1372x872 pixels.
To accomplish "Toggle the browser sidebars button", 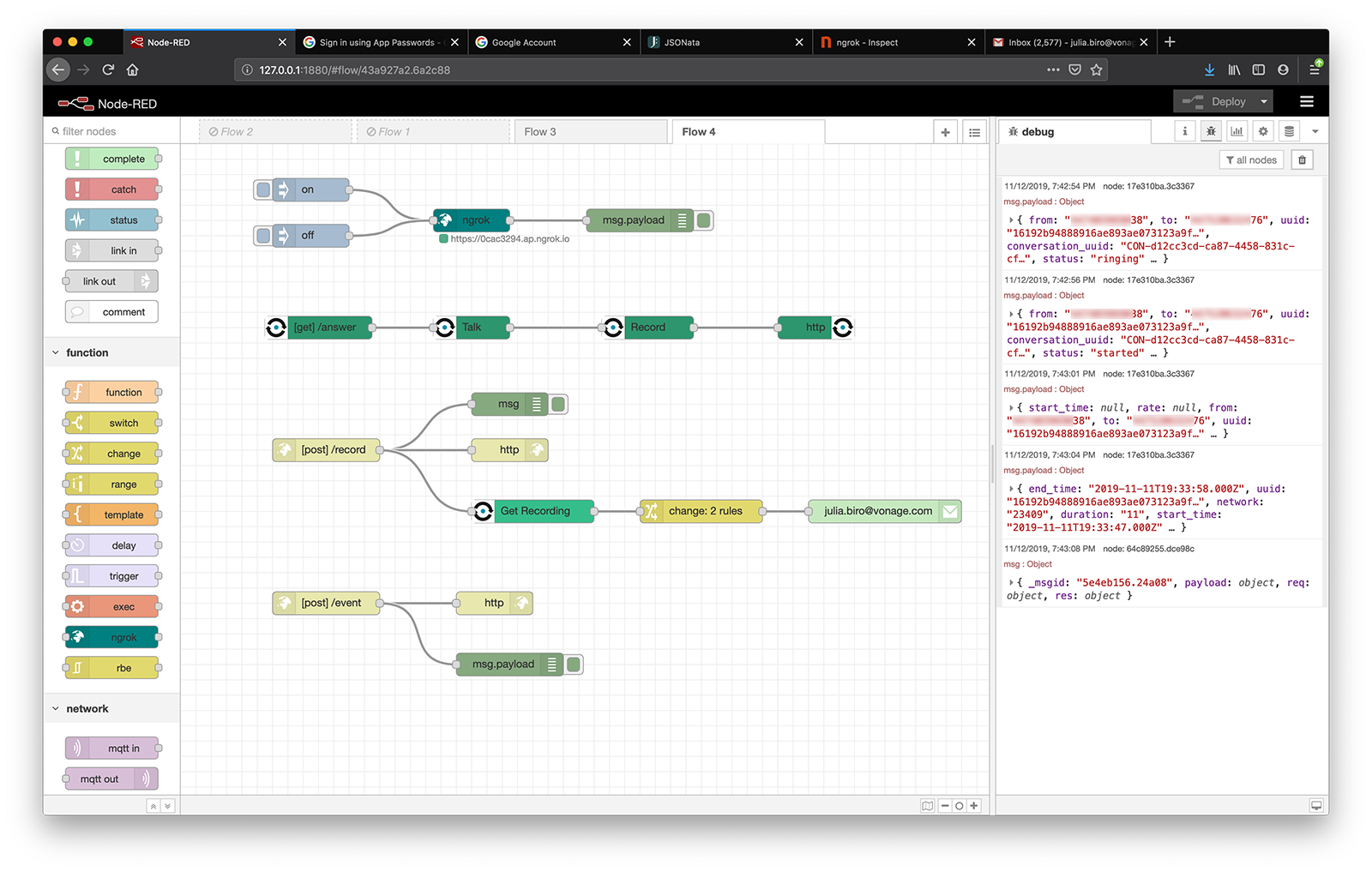I will [1258, 70].
